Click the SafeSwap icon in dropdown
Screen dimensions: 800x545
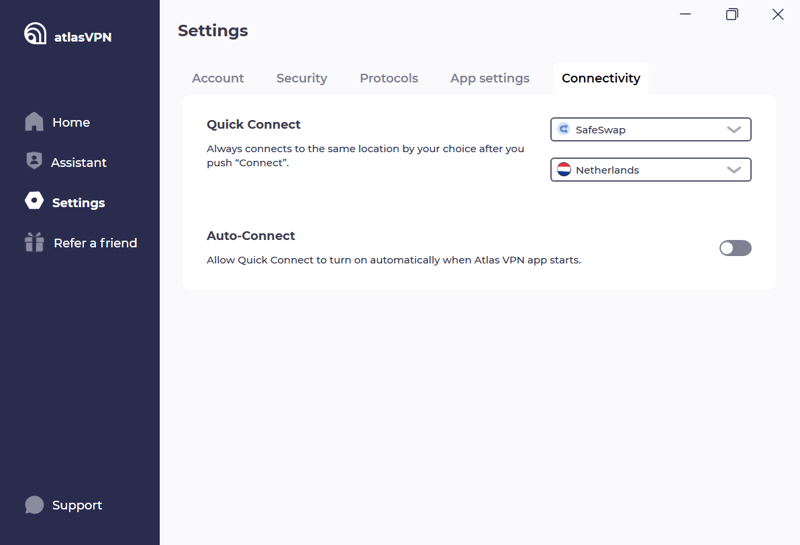564,129
